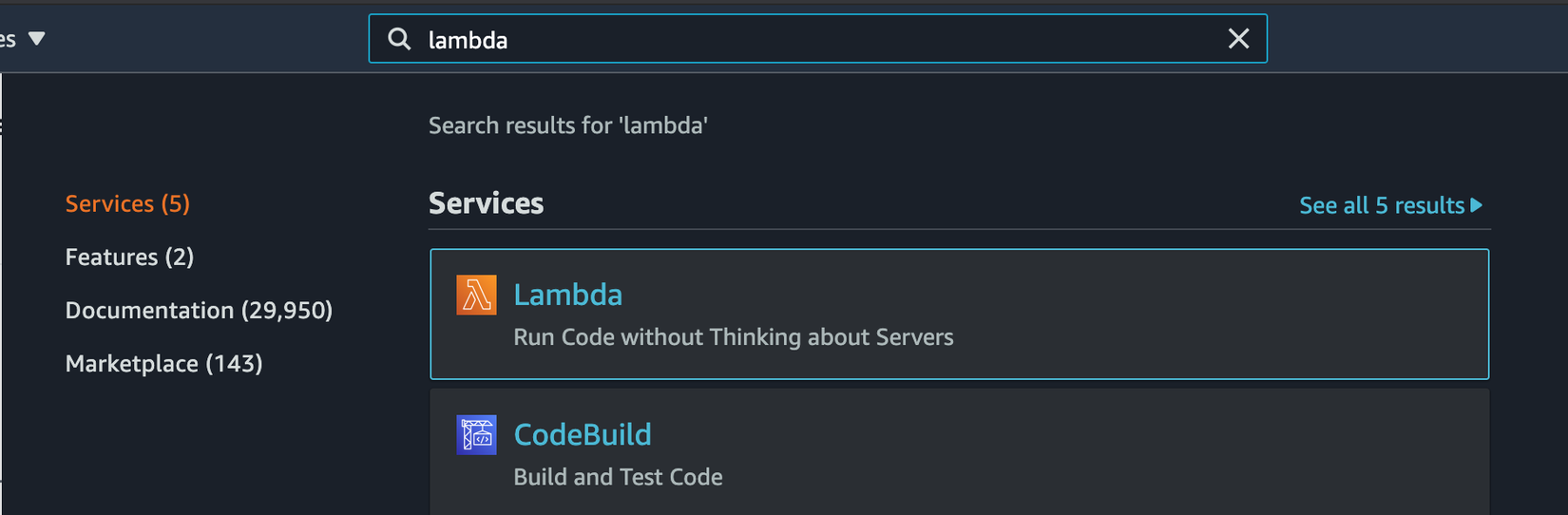Click the magnifying glass search icon
This screenshot has height=515, width=1568.
[400, 39]
